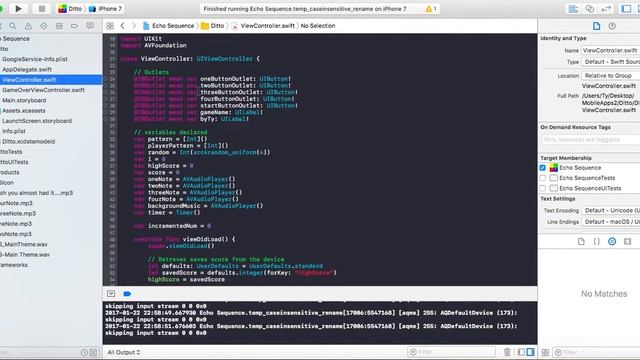Click Echo Sequence in the jump bar
Image resolution: width=640 pixels, height=360 pixels.
coord(168,26)
